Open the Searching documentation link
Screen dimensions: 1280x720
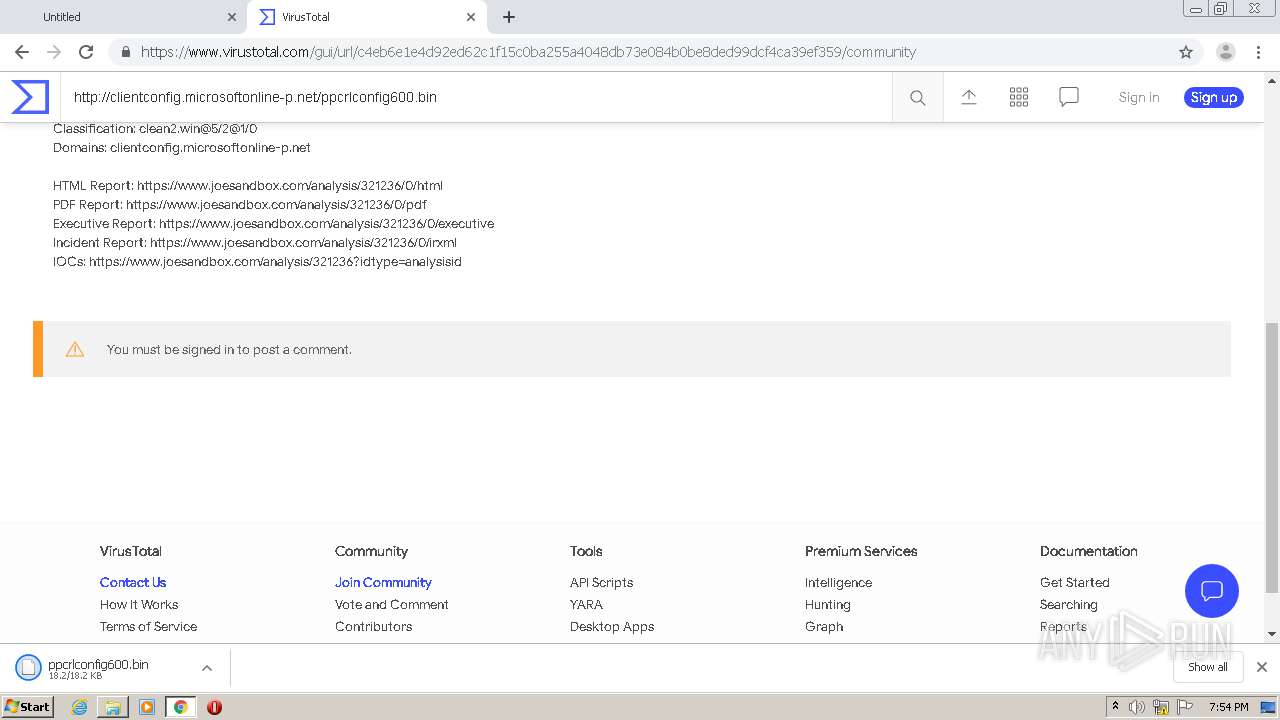click(x=1069, y=604)
